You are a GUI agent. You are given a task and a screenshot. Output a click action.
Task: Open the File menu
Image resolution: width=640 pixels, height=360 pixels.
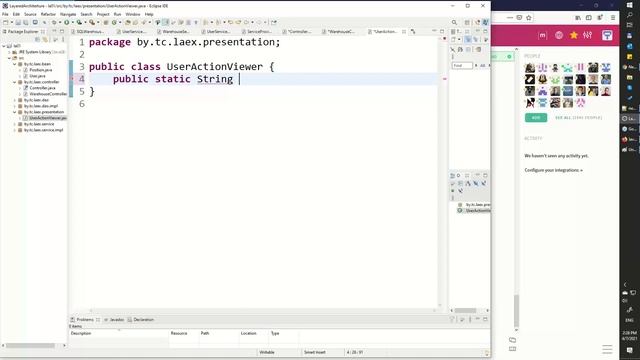[x=5, y=14]
